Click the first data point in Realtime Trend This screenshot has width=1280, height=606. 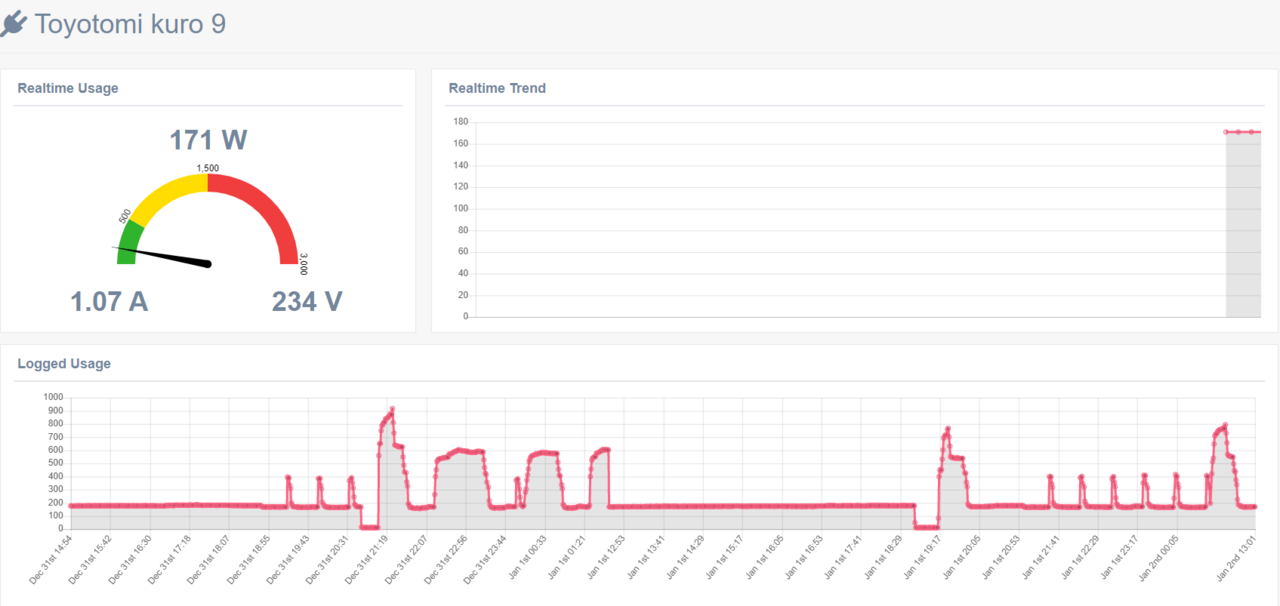(x=1227, y=132)
